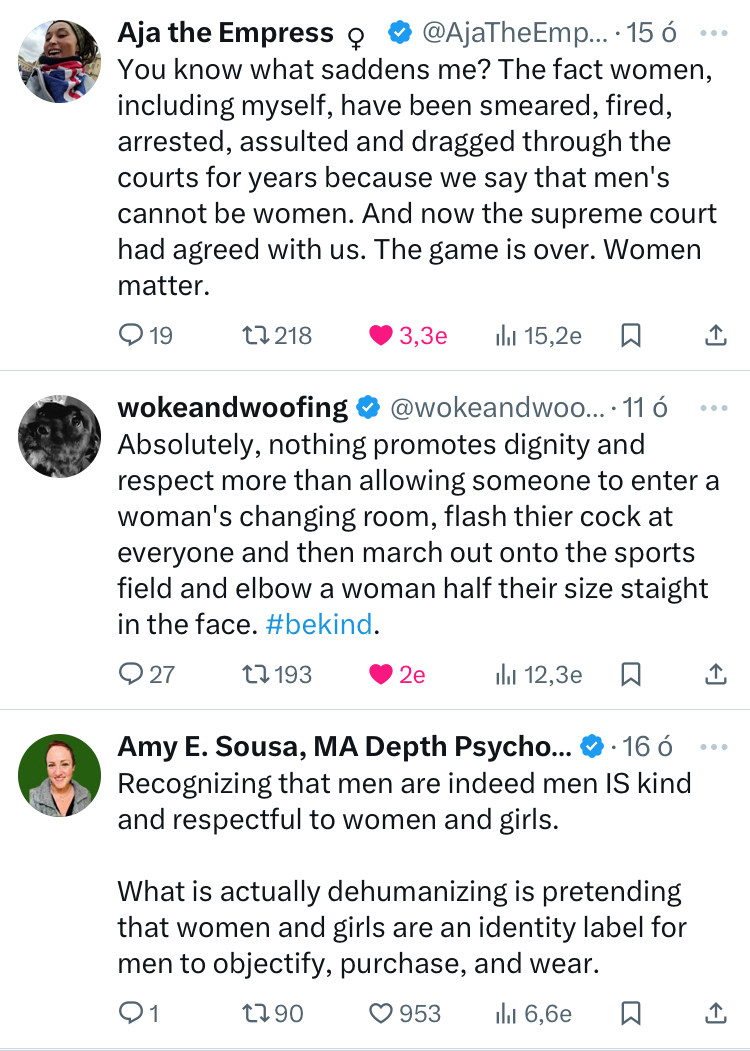Open more options on the wokeandwoofing post
750x1051 pixels.
pyautogui.click(x=714, y=408)
